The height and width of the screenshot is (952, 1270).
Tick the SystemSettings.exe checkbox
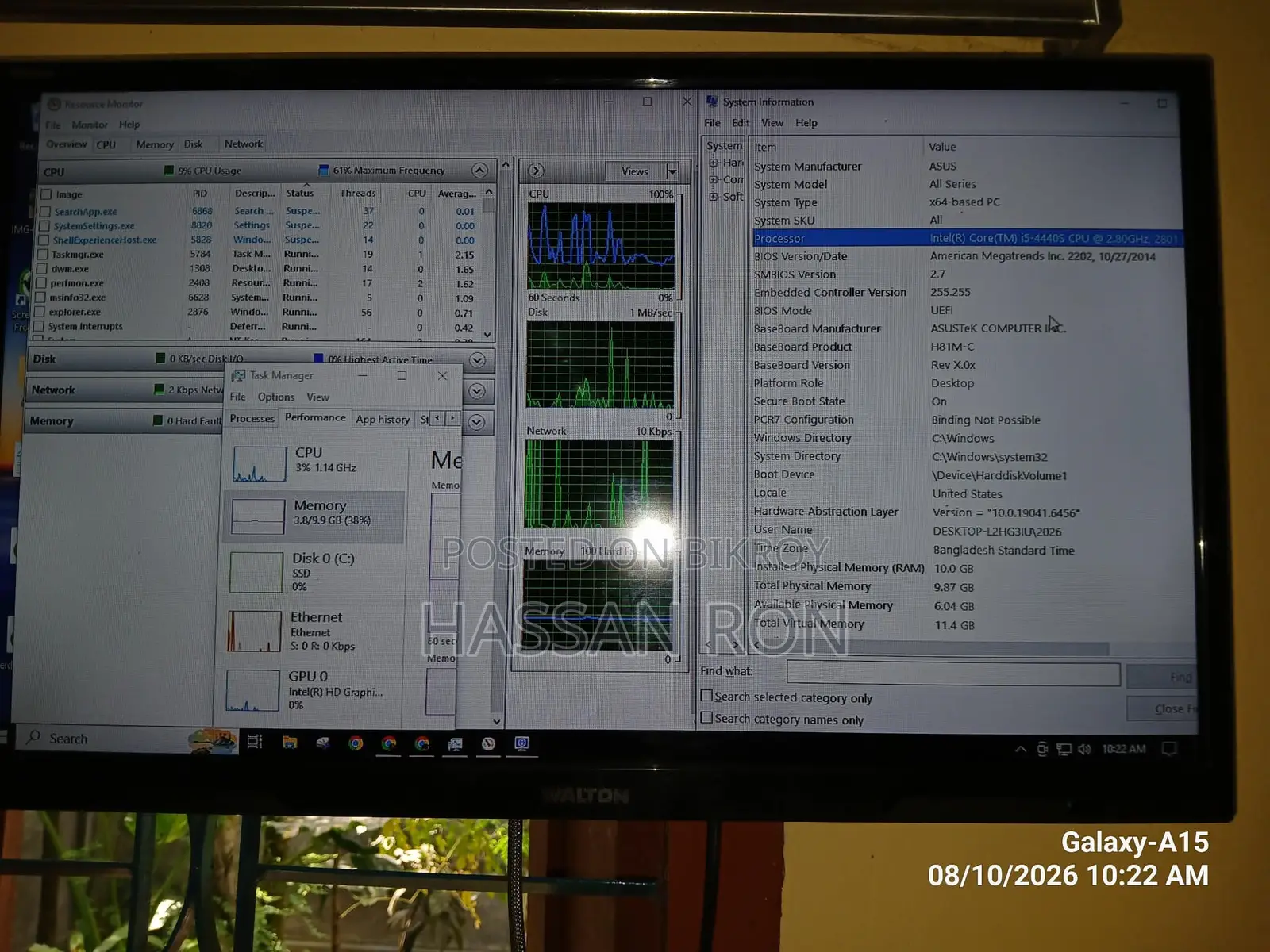(45, 226)
